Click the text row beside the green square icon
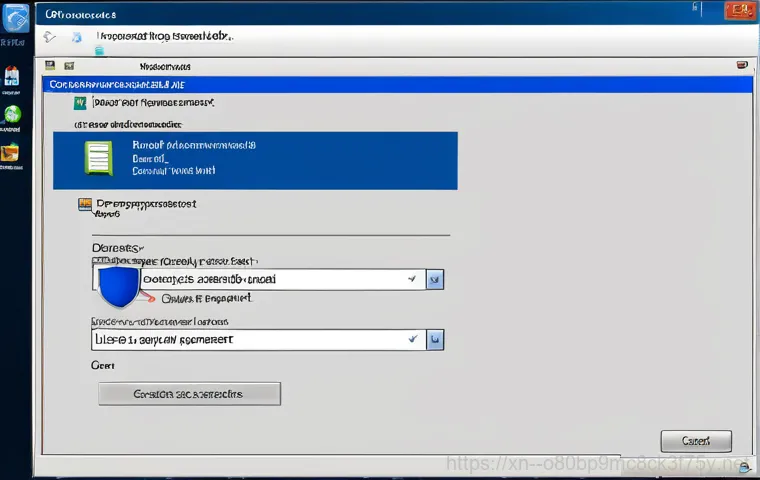This screenshot has width=760, height=480. point(153,103)
